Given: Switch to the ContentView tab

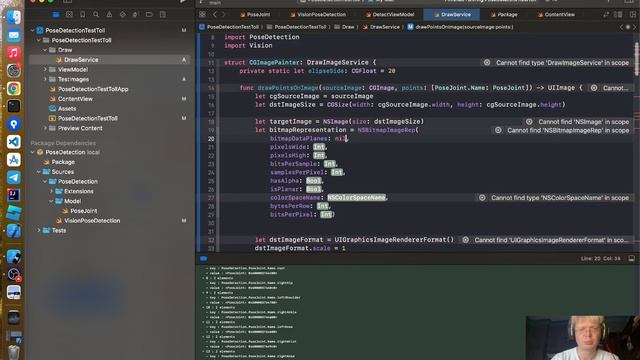Looking at the screenshot, I should point(556,15).
